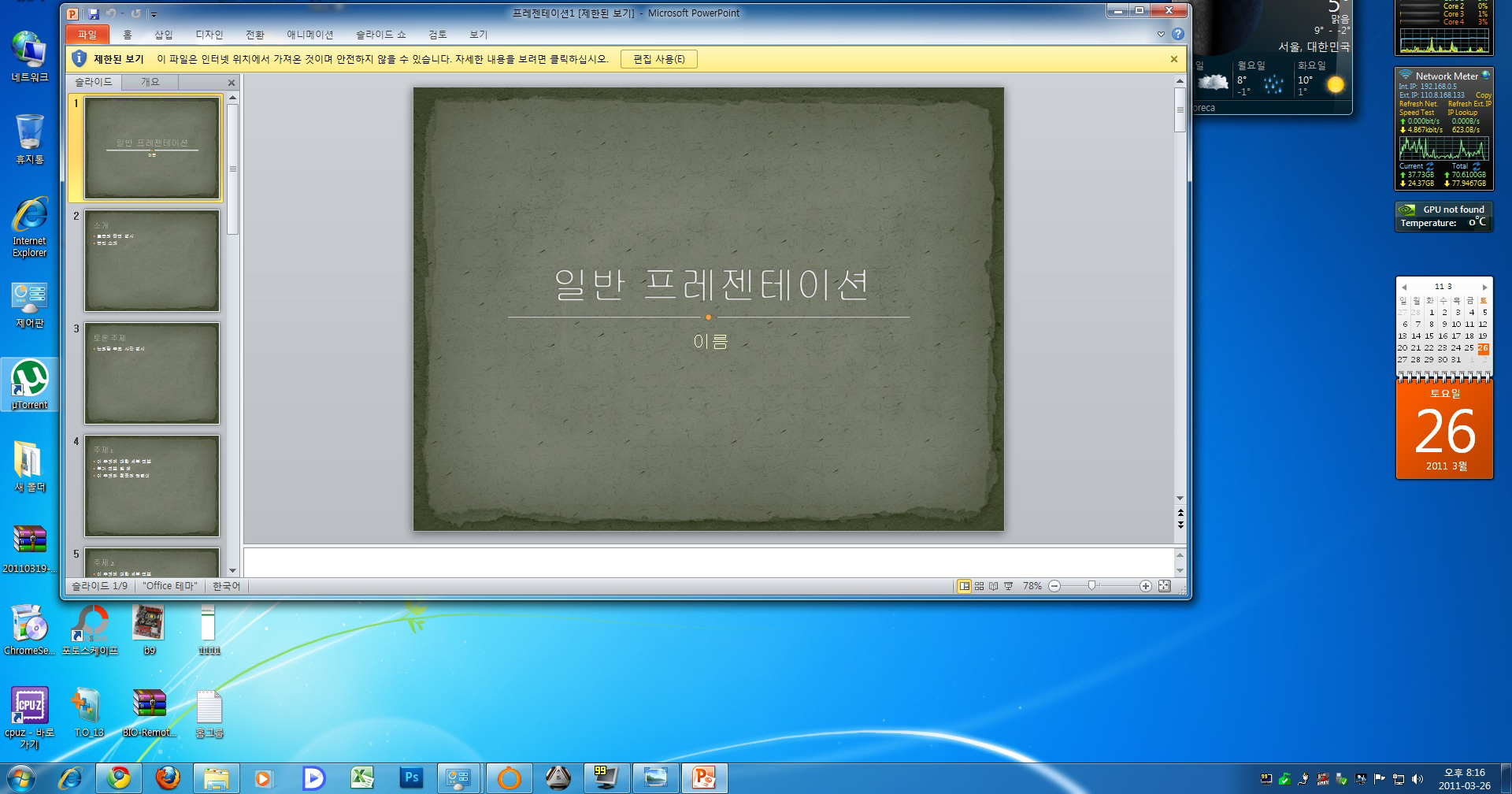1512x794 pixels.
Task: Dismiss the Protected View yellow message bar
Action: (x=1173, y=59)
